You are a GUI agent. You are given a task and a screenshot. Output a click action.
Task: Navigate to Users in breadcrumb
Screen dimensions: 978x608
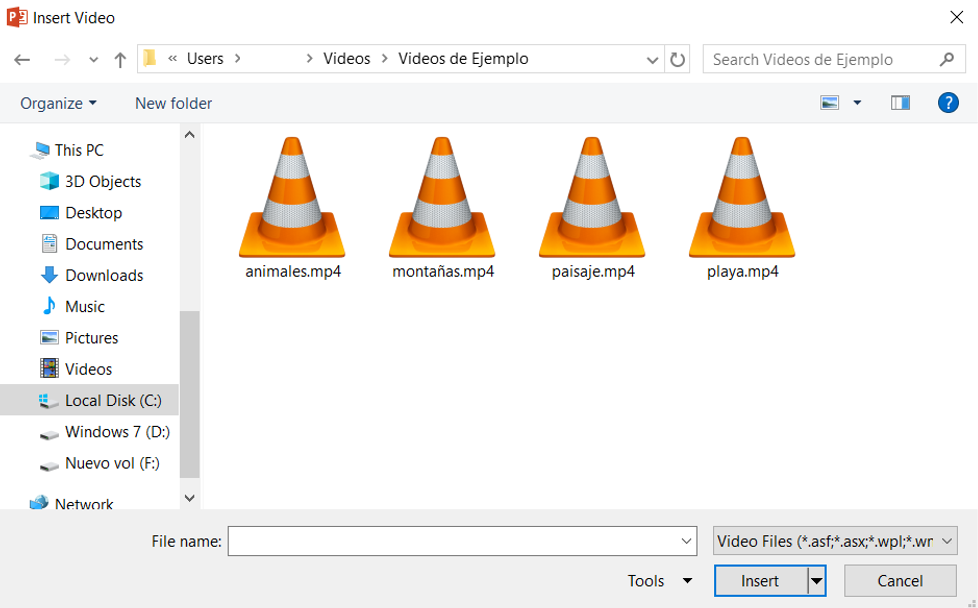(205, 59)
